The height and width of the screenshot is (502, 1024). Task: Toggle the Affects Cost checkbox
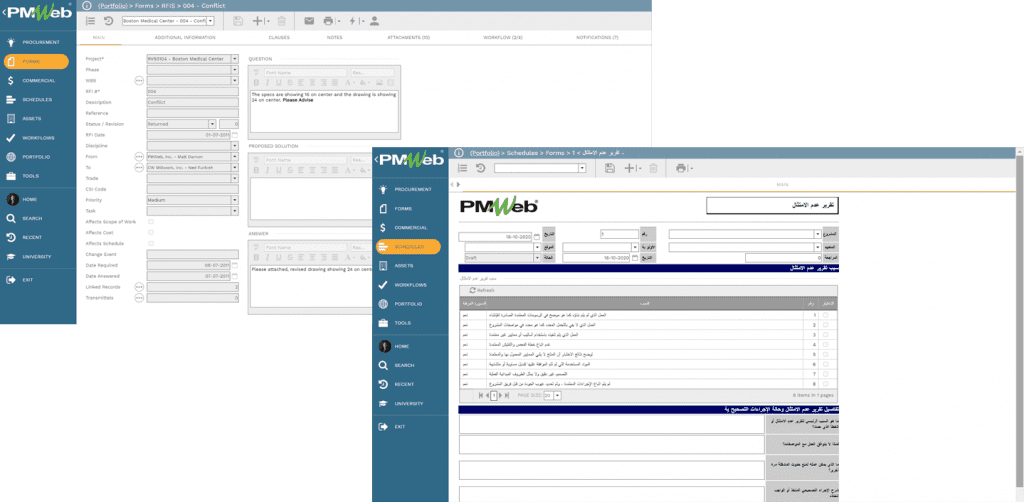152,232
